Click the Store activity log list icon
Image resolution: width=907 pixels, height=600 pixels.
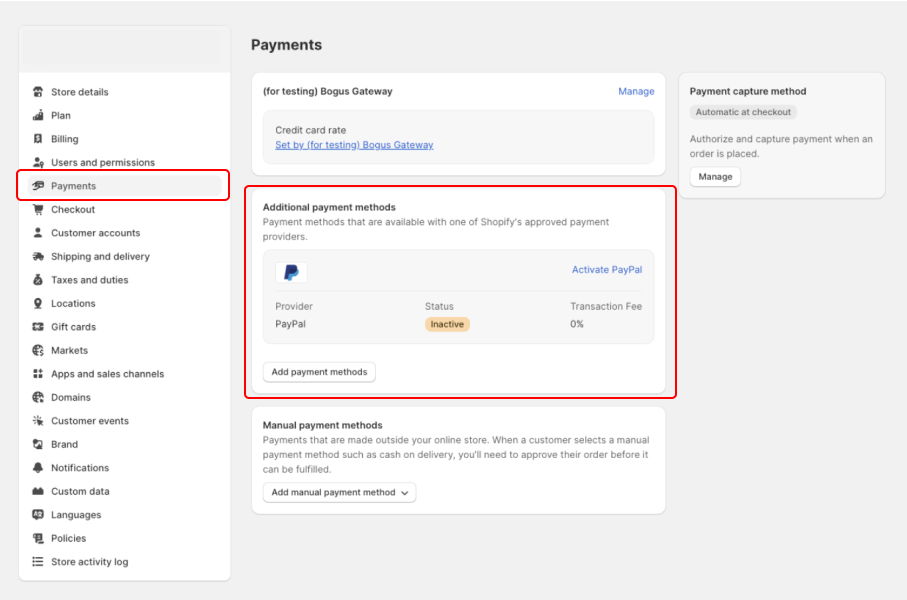click(x=38, y=562)
